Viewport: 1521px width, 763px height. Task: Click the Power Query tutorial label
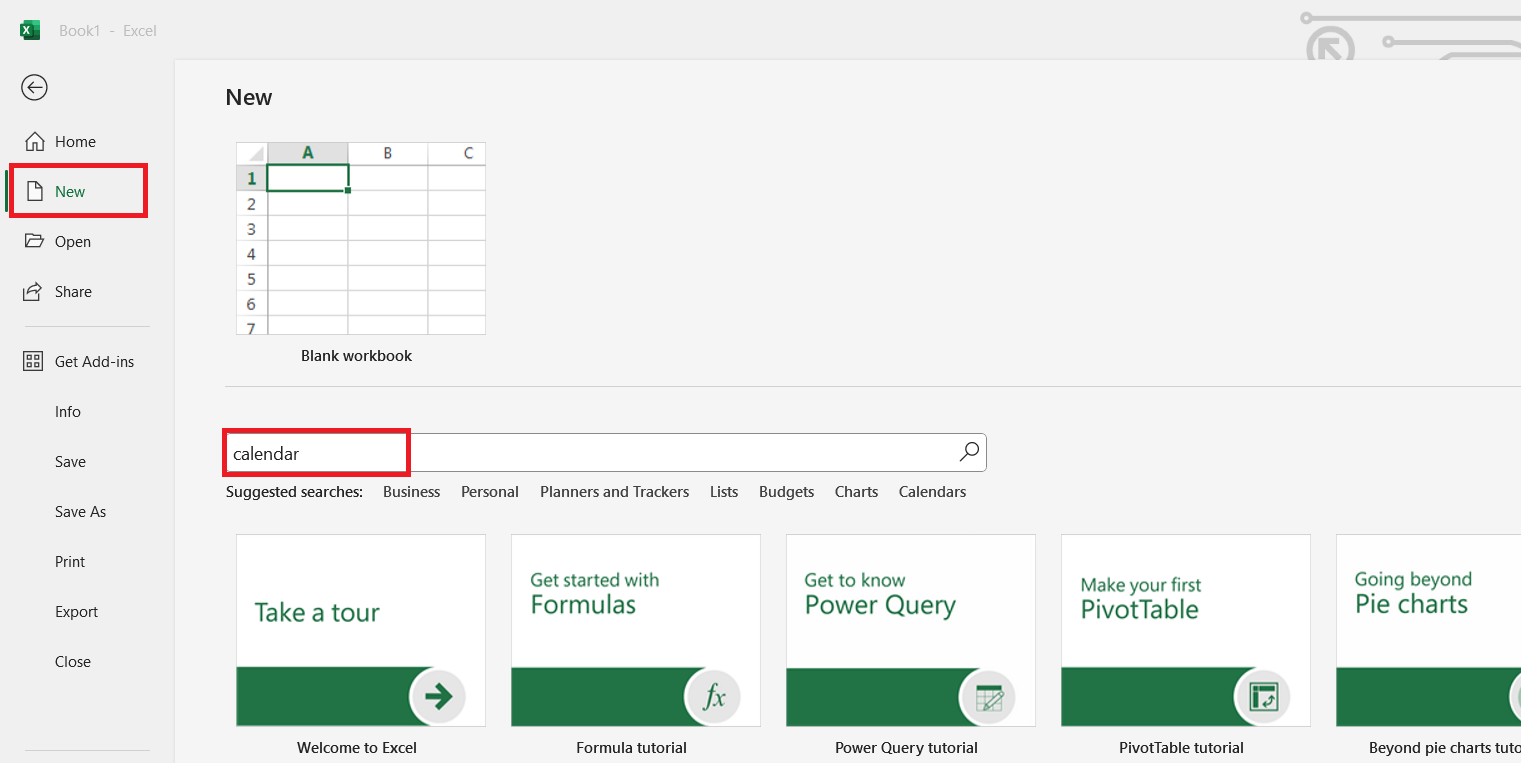(x=906, y=747)
